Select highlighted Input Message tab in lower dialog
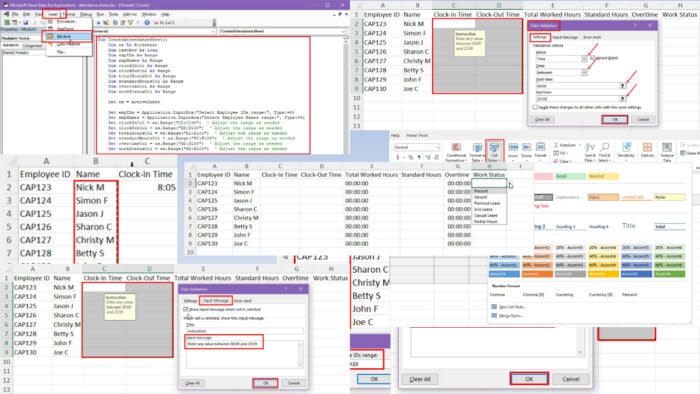This screenshot has height=394, width=700. 216,301
